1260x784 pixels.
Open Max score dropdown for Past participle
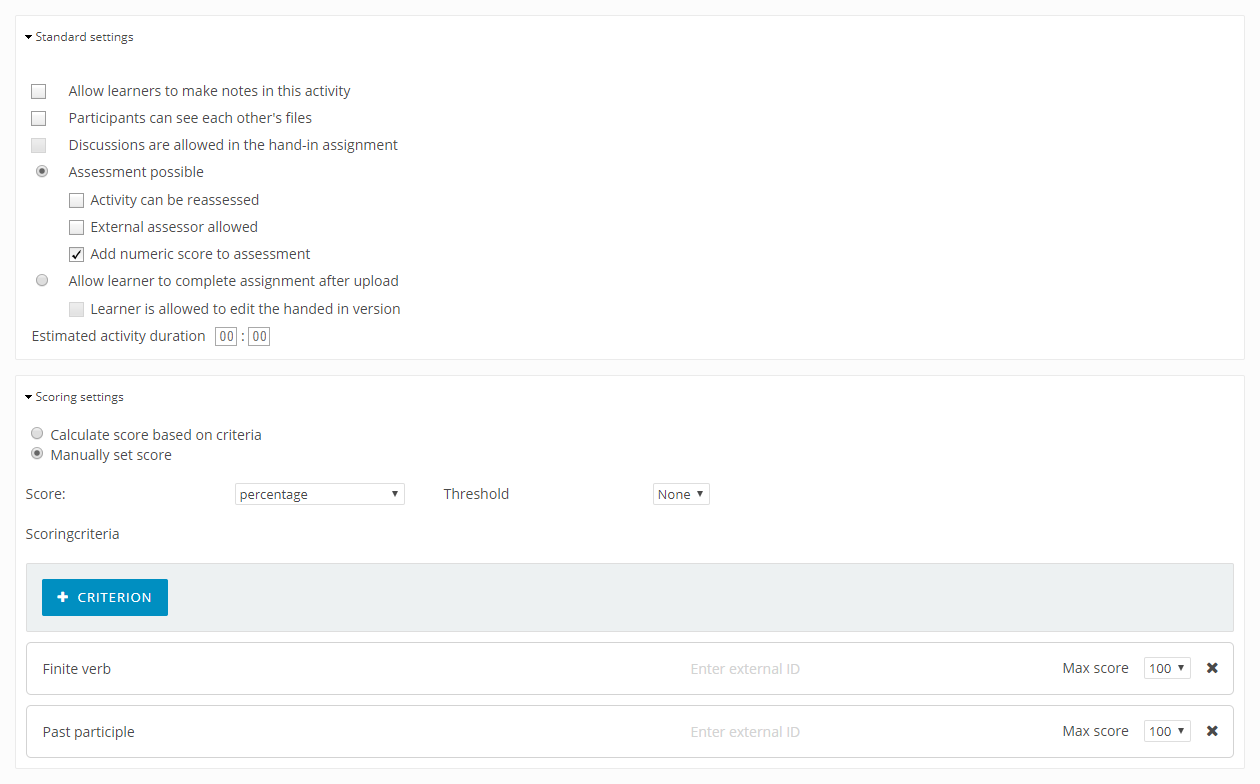[x=1167, y=731]
